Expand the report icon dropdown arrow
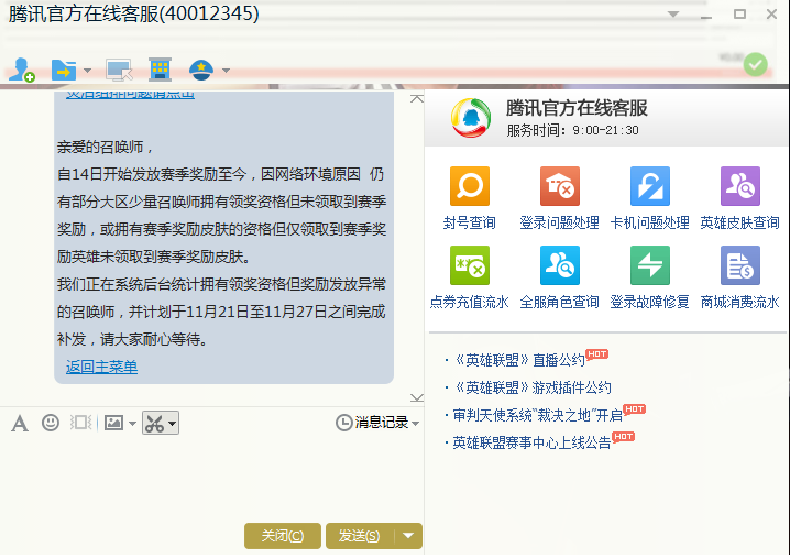 click(226, 70)
